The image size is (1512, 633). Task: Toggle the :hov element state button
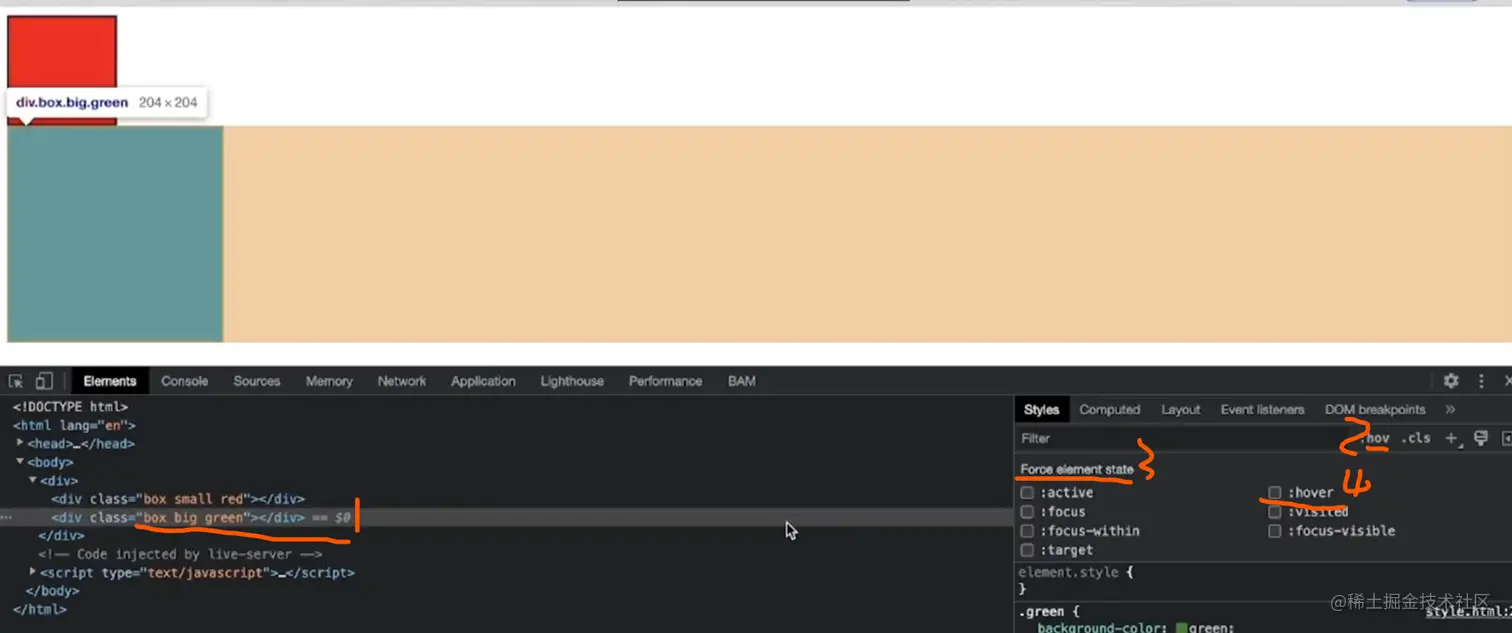click(x=1375, y=438)
